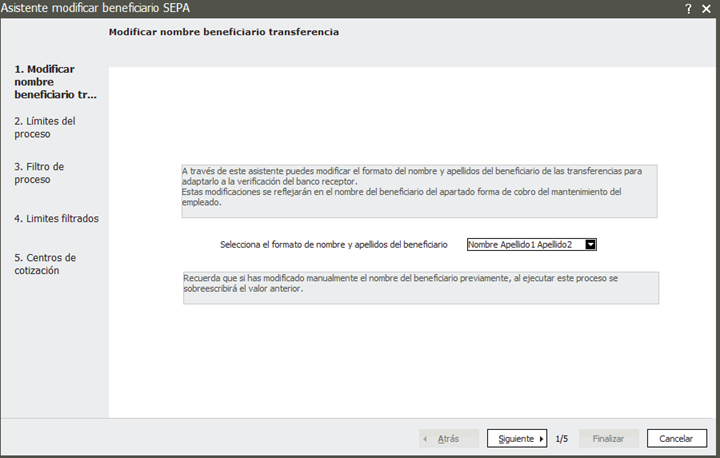Viewport: 720px width, 458px height.
Task: Jump to step 5 Centros de cotización
Action: tap(45, 263)
